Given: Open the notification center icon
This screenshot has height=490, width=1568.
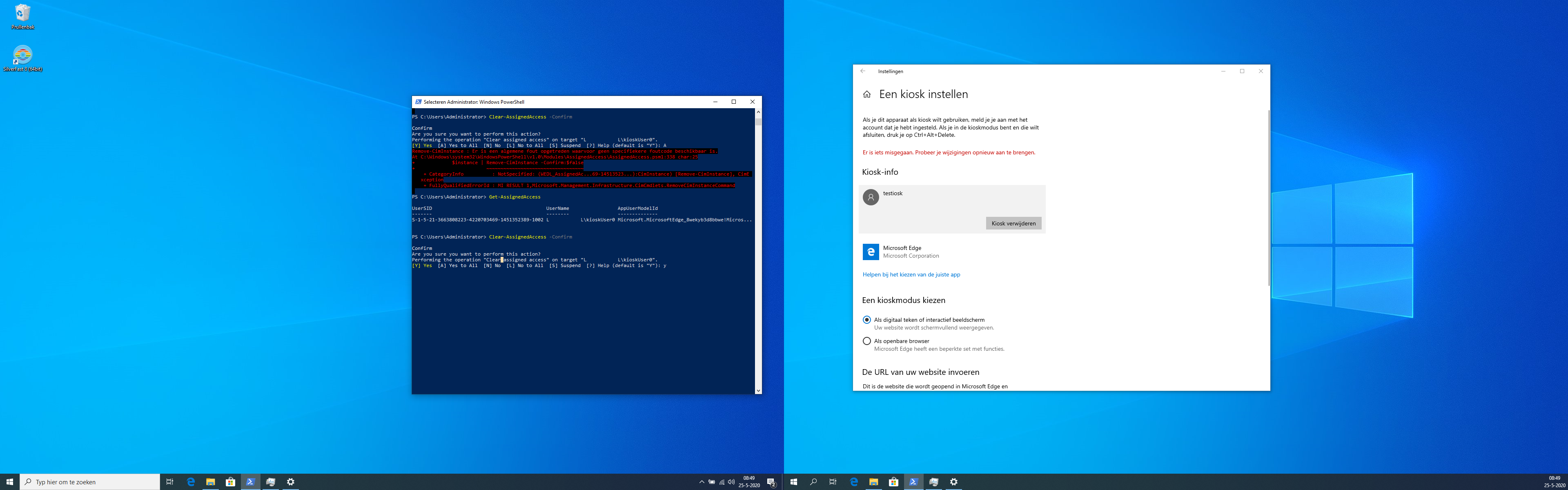Looking at the screenshot, I should tap(771, 482).
